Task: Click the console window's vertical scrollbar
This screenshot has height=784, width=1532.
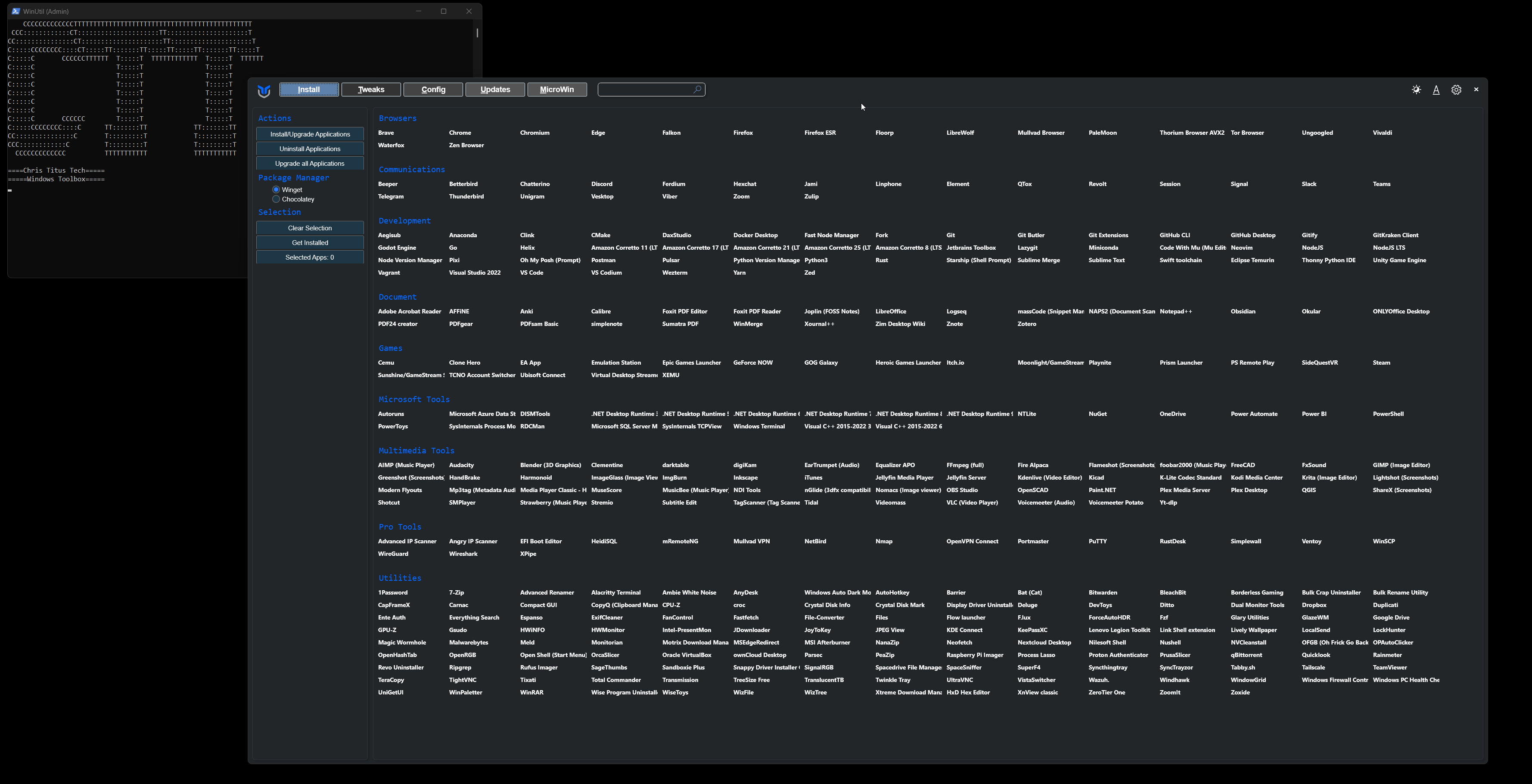Action: click(477, 33)
